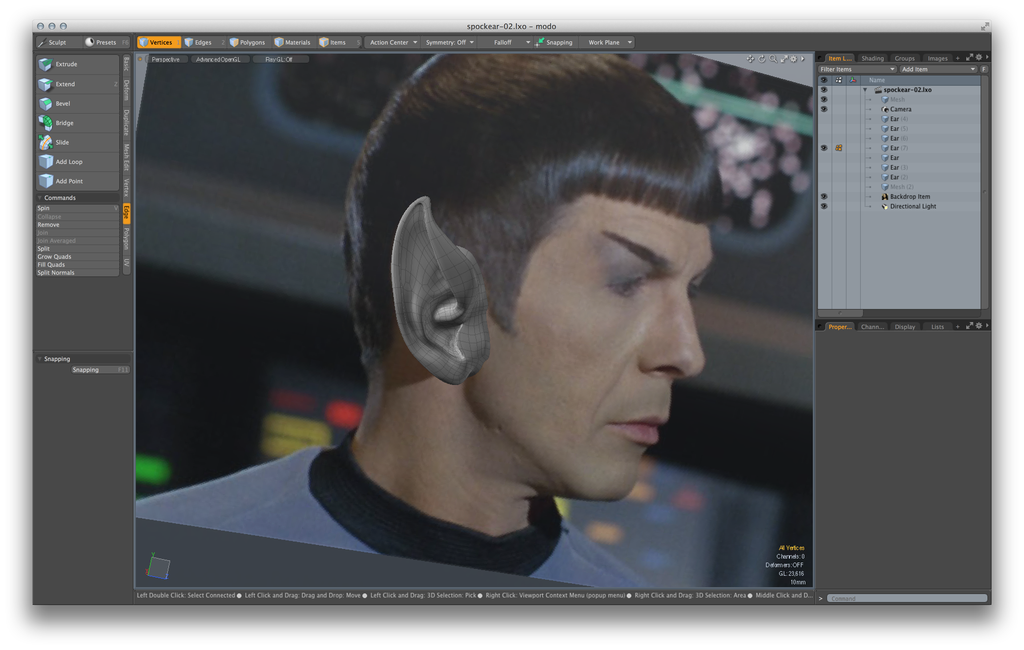
Task: Open the Action Center dropdown
Action: (392, 42)
